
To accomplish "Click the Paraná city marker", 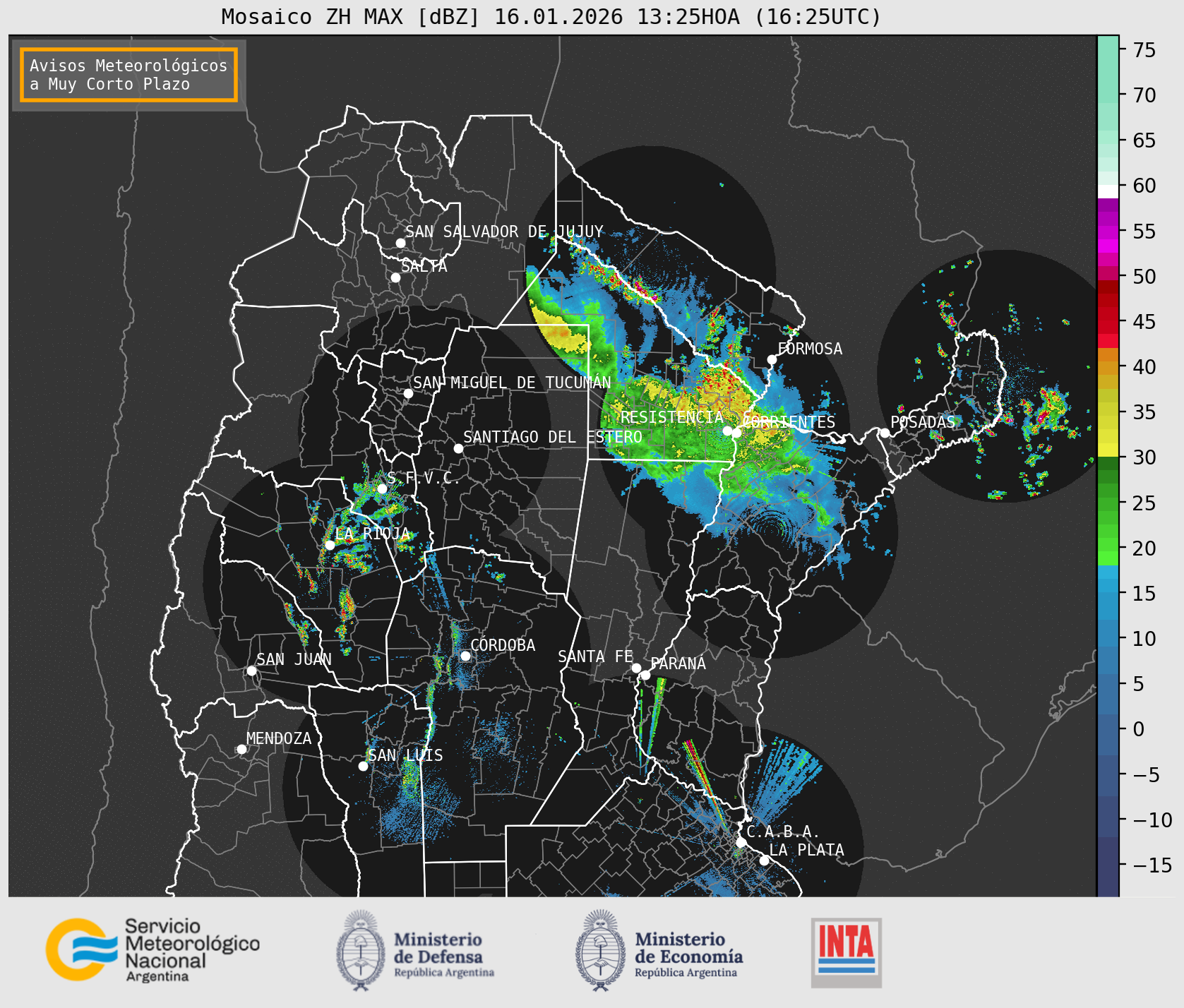I will pyautogui.click(x=645, y=675).
